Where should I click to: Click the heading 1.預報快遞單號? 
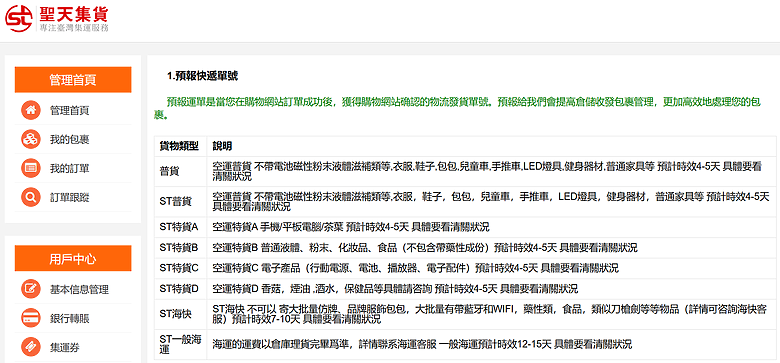[202, 77]
